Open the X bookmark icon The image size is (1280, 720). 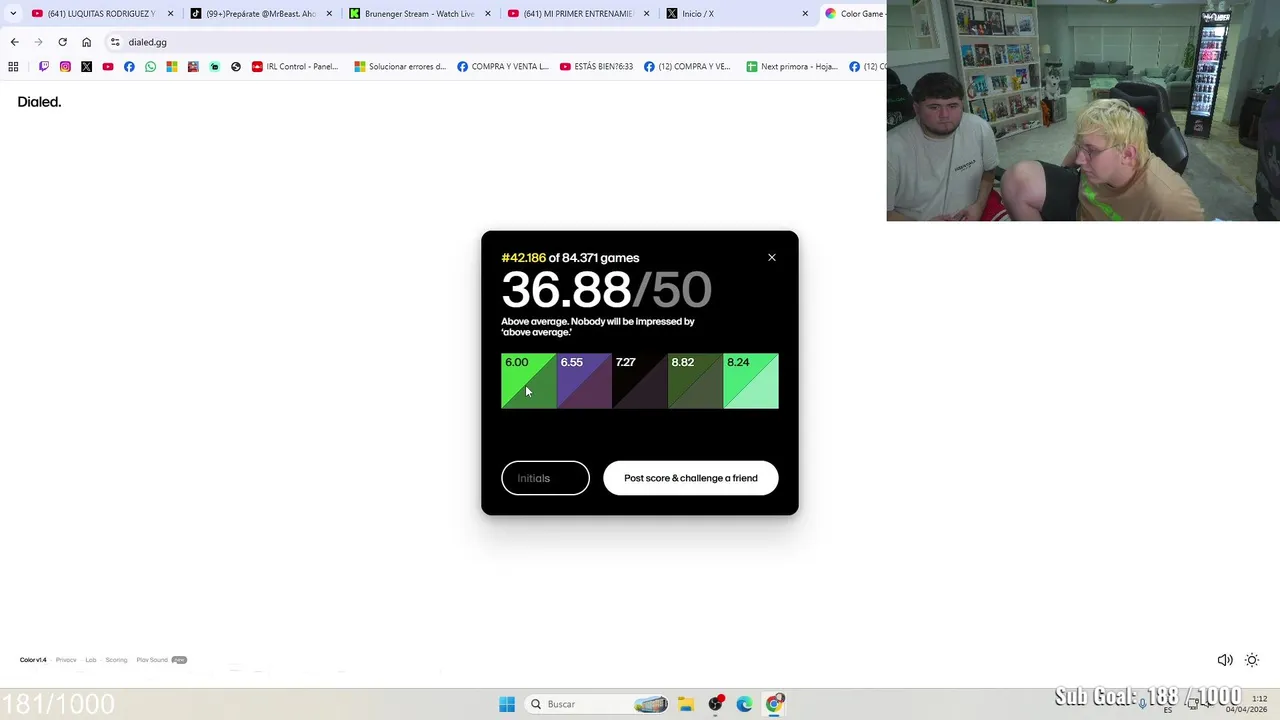pos(86,67)
